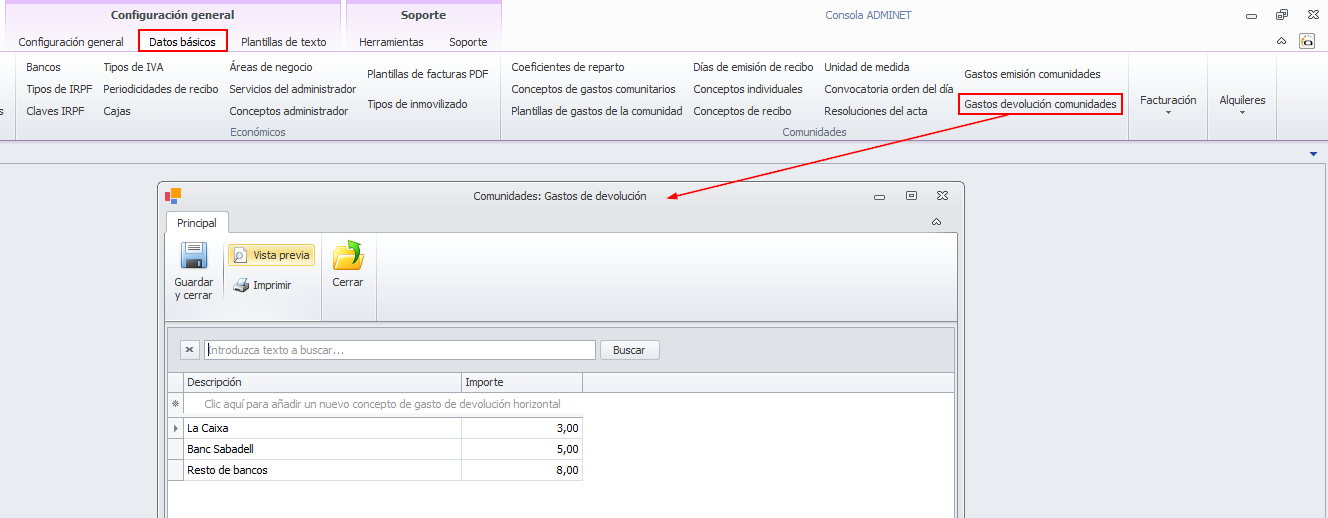Open Tipos de IVA
The height and width of the screenshot is (518, 1328).
point(133,67)
